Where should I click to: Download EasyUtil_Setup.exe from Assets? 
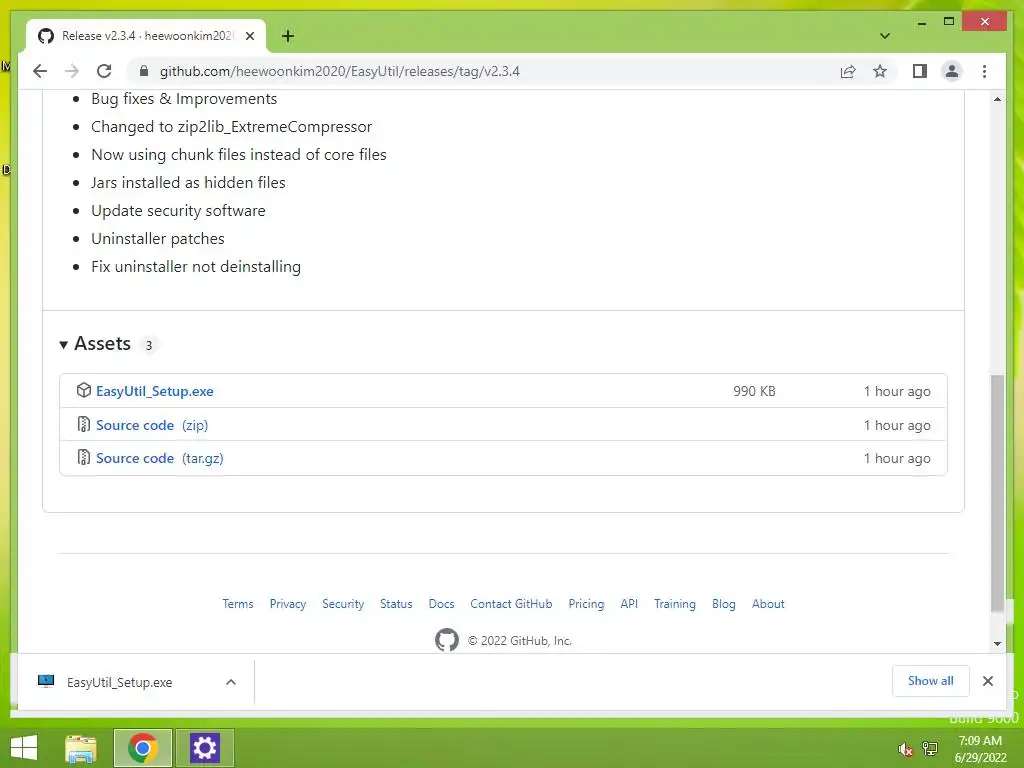tap(155, 391)
